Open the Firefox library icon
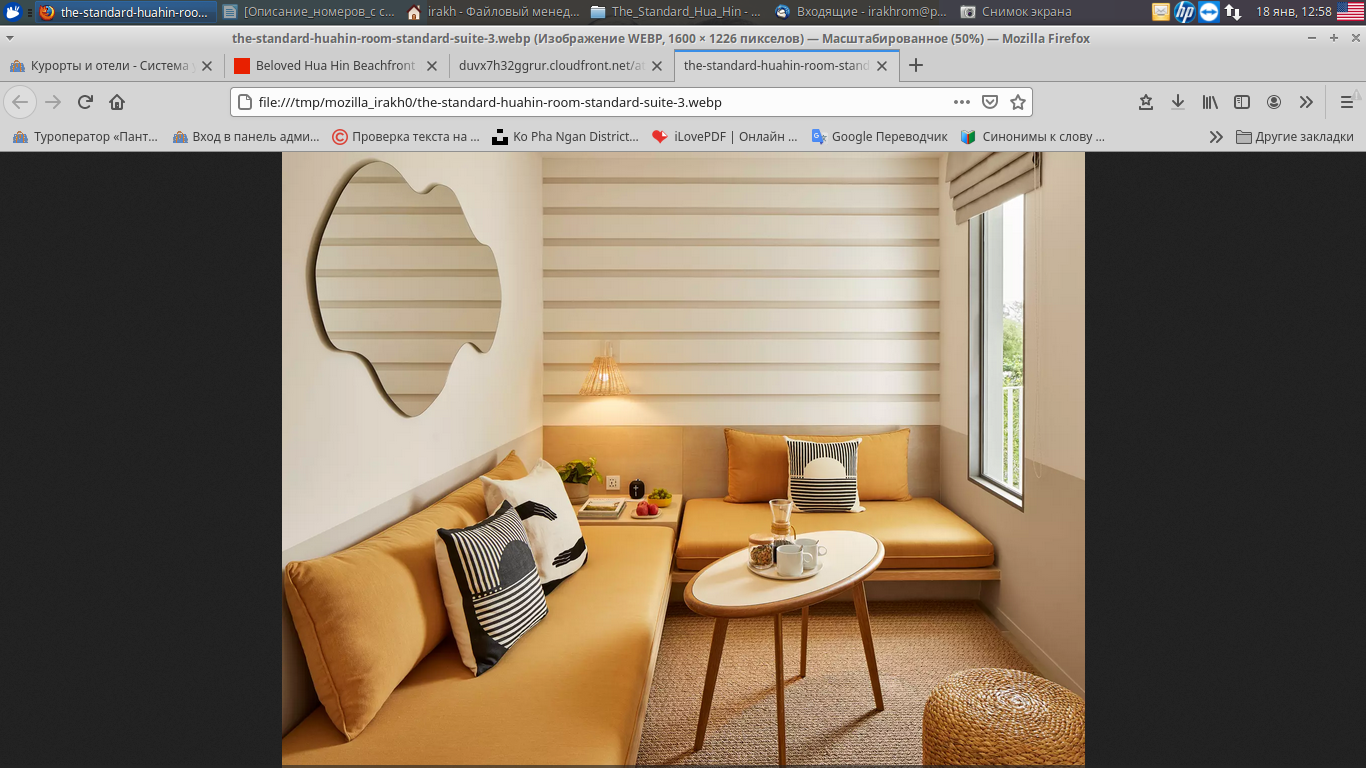The width and height of the screenshot is (1366, 768). [x=1210, y=102]
